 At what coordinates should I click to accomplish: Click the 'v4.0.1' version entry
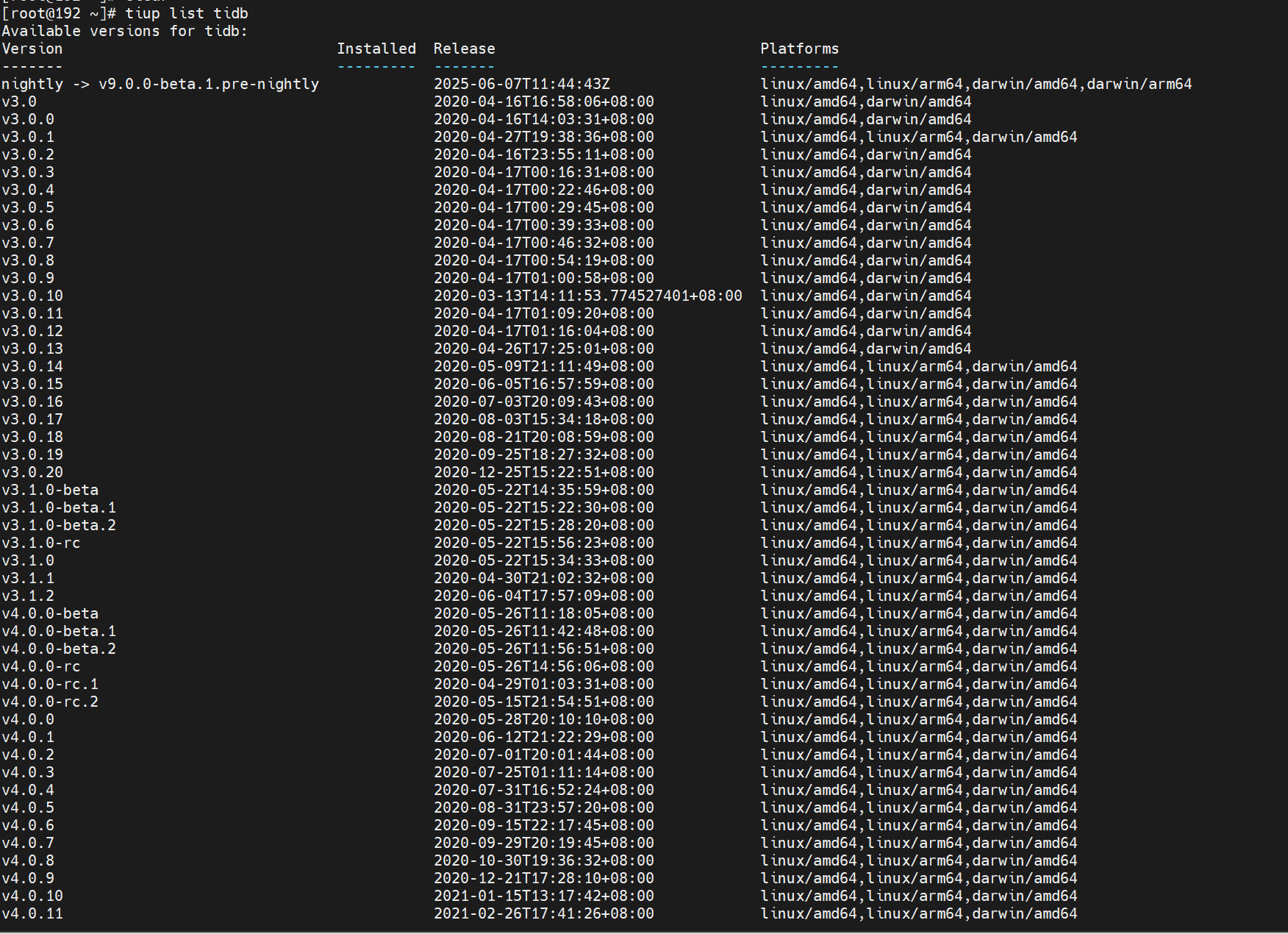pos(28,737)
